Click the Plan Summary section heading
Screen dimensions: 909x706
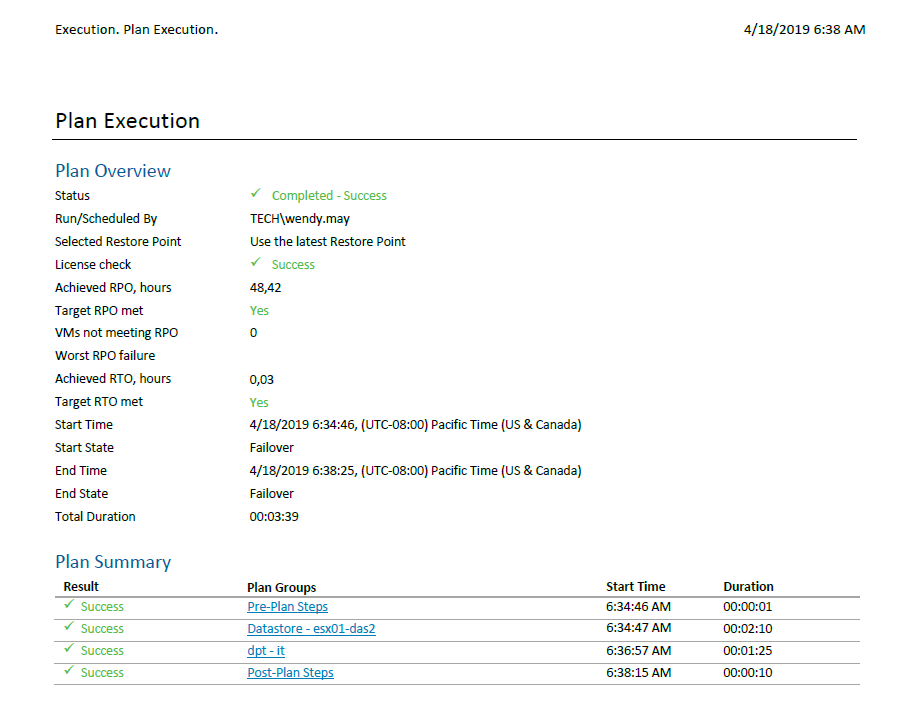click(x=113, y=562)
